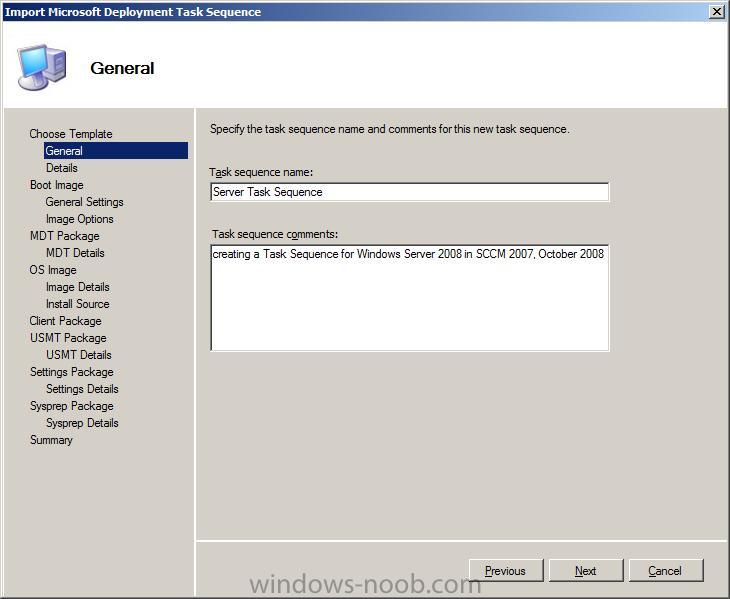730x599 pixels.
Task: Open the USMT Details step
Action: pyautogui.click(x=79, y=355)
